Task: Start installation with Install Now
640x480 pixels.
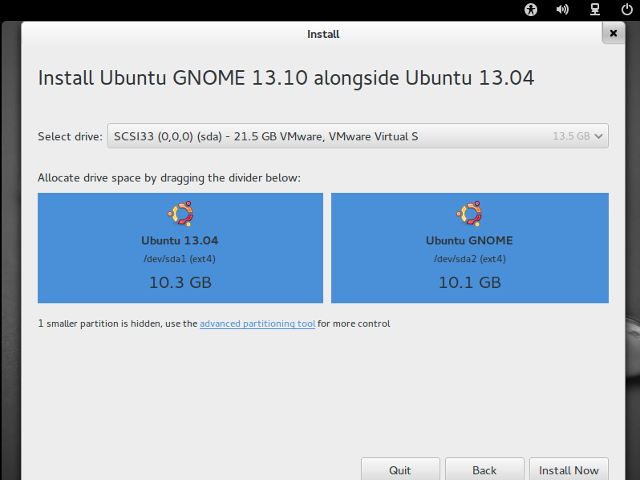Action: [569, 470]
